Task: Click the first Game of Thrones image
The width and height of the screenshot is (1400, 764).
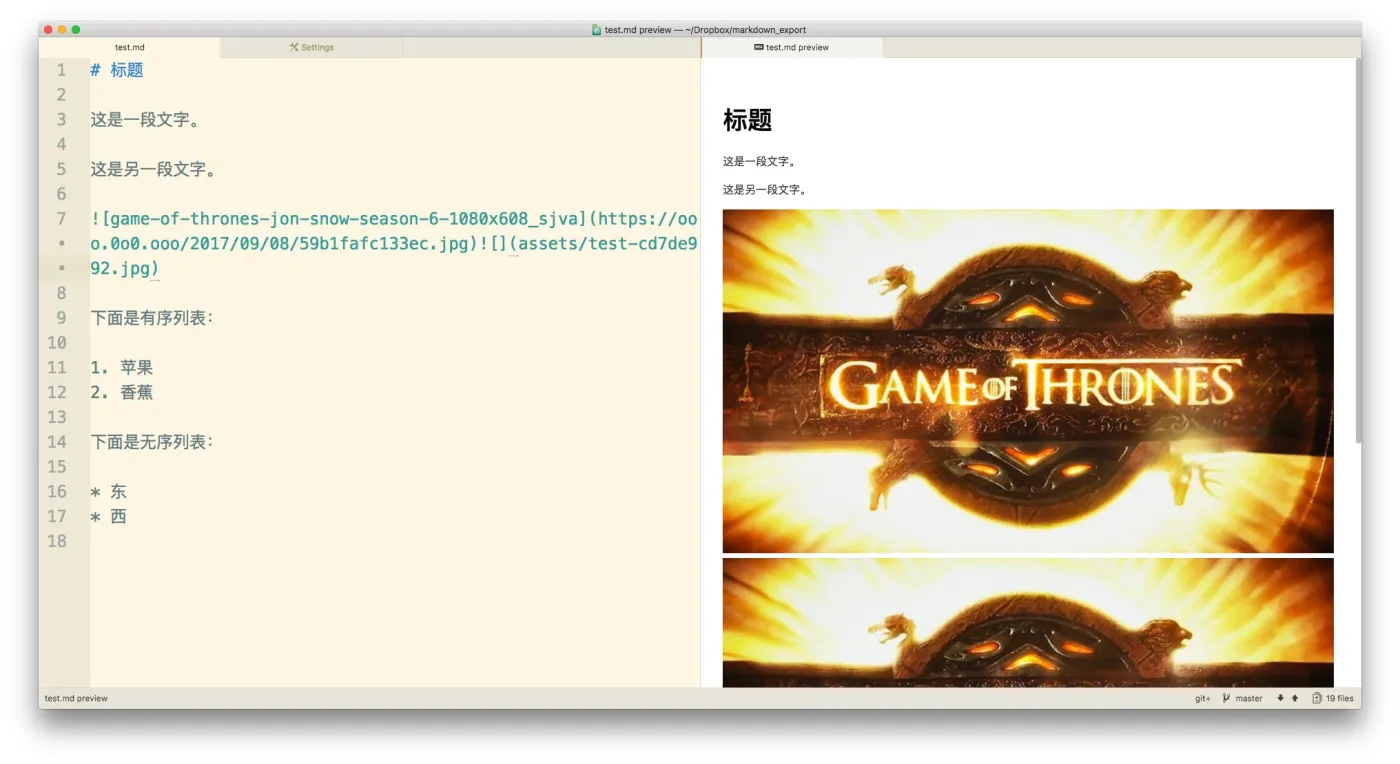Action: [1028, 381]
